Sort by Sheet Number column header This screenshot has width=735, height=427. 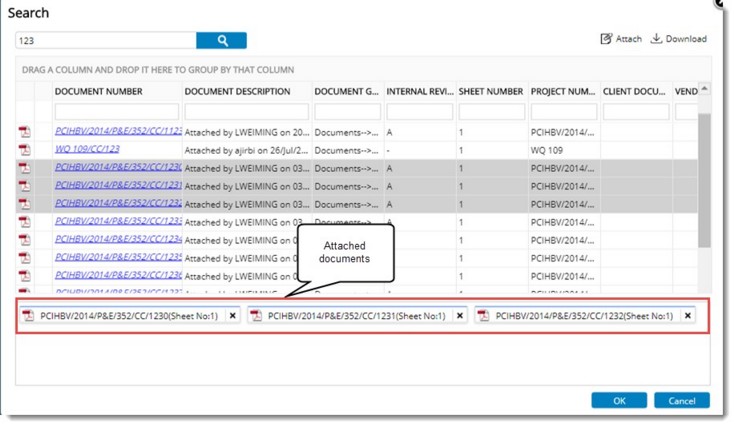(490, 91)
